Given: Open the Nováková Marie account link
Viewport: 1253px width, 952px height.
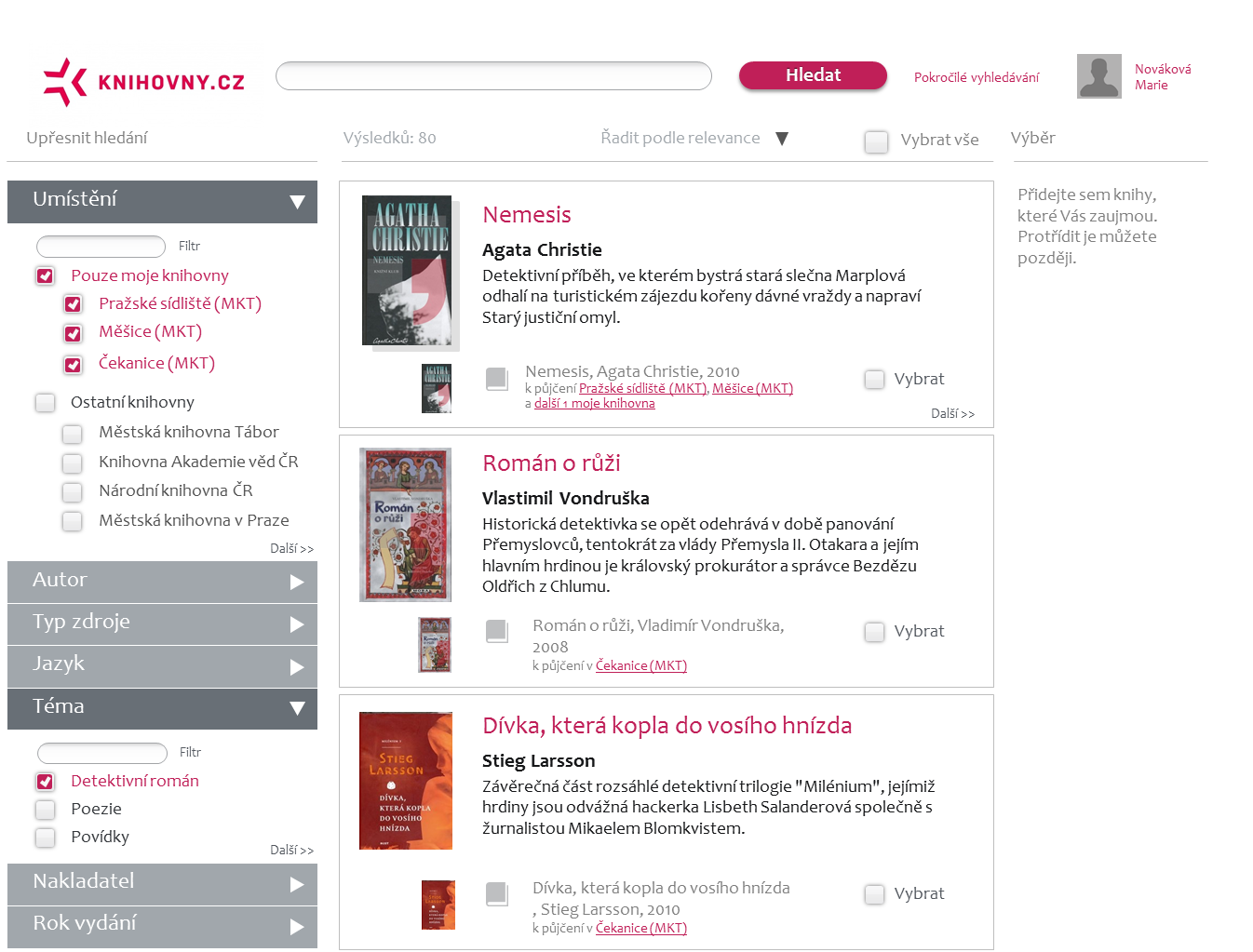Looking at the screenshot, I should coord(1163,76).
